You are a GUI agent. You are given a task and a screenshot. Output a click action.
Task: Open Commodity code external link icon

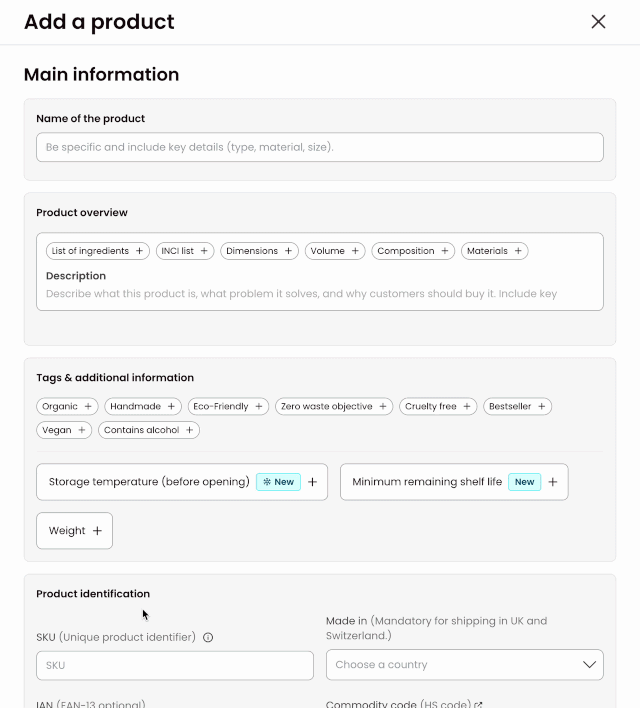pos(479,704)
